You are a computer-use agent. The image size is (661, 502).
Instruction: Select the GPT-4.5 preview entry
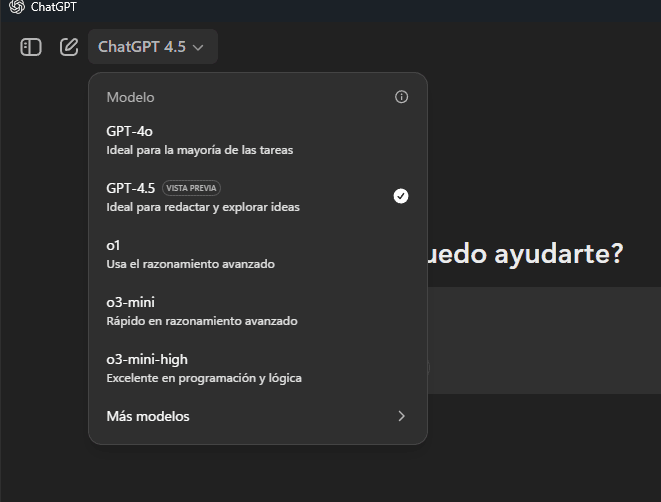point(258,197)
